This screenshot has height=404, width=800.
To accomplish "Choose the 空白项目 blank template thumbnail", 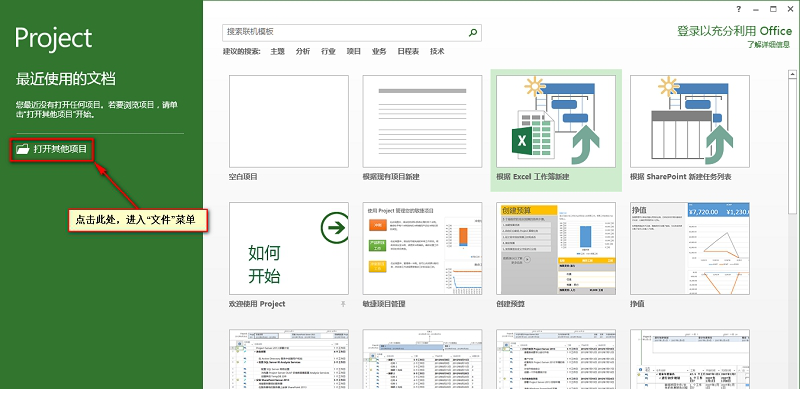I will (289, 121).
